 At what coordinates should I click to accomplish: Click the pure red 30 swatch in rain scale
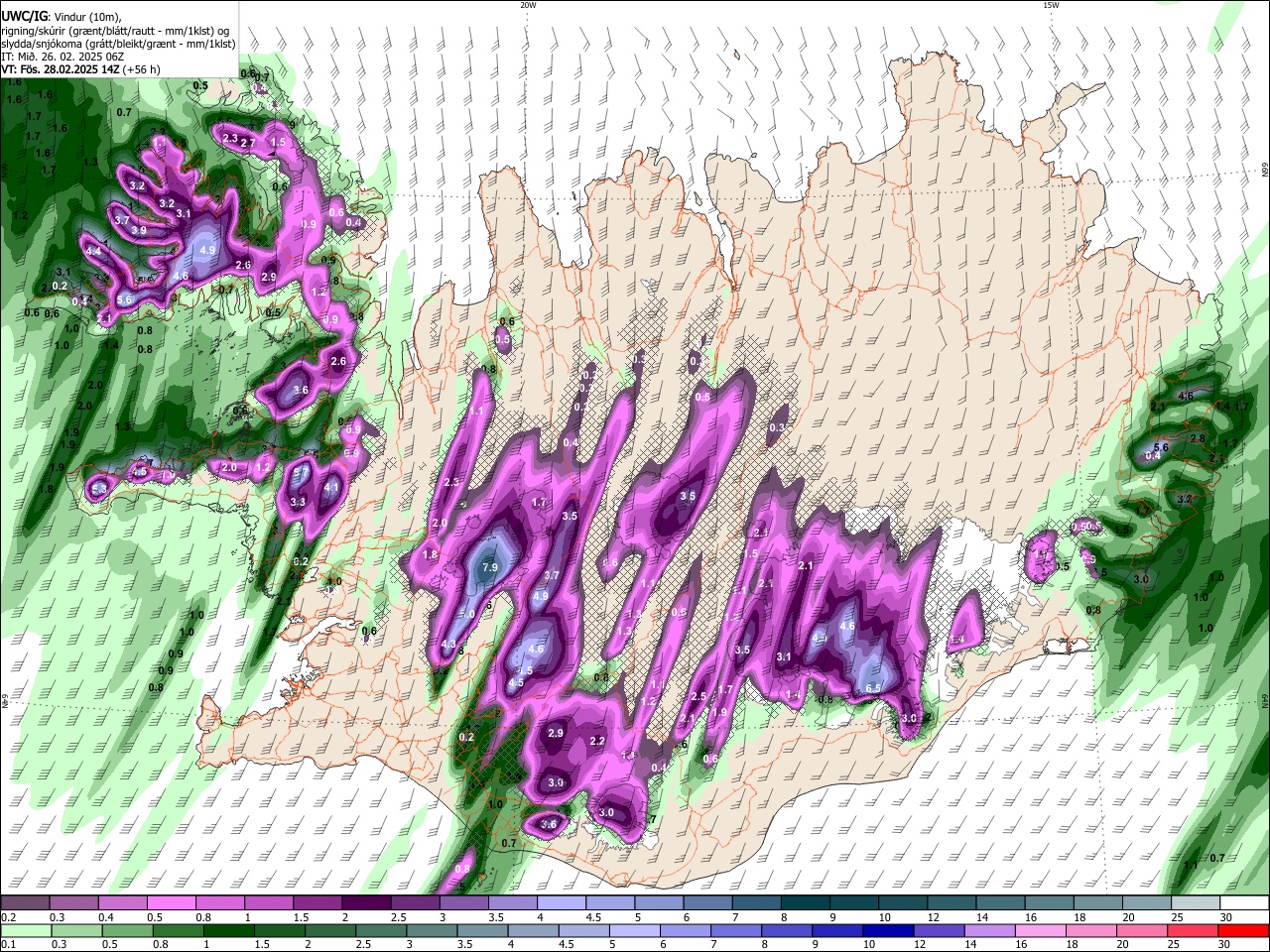[x=1242, y=930]
